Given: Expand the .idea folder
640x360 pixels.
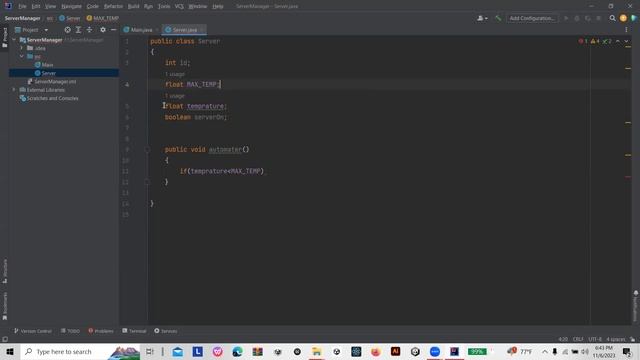Looking at the screenshot, I should tap(22, 48).
